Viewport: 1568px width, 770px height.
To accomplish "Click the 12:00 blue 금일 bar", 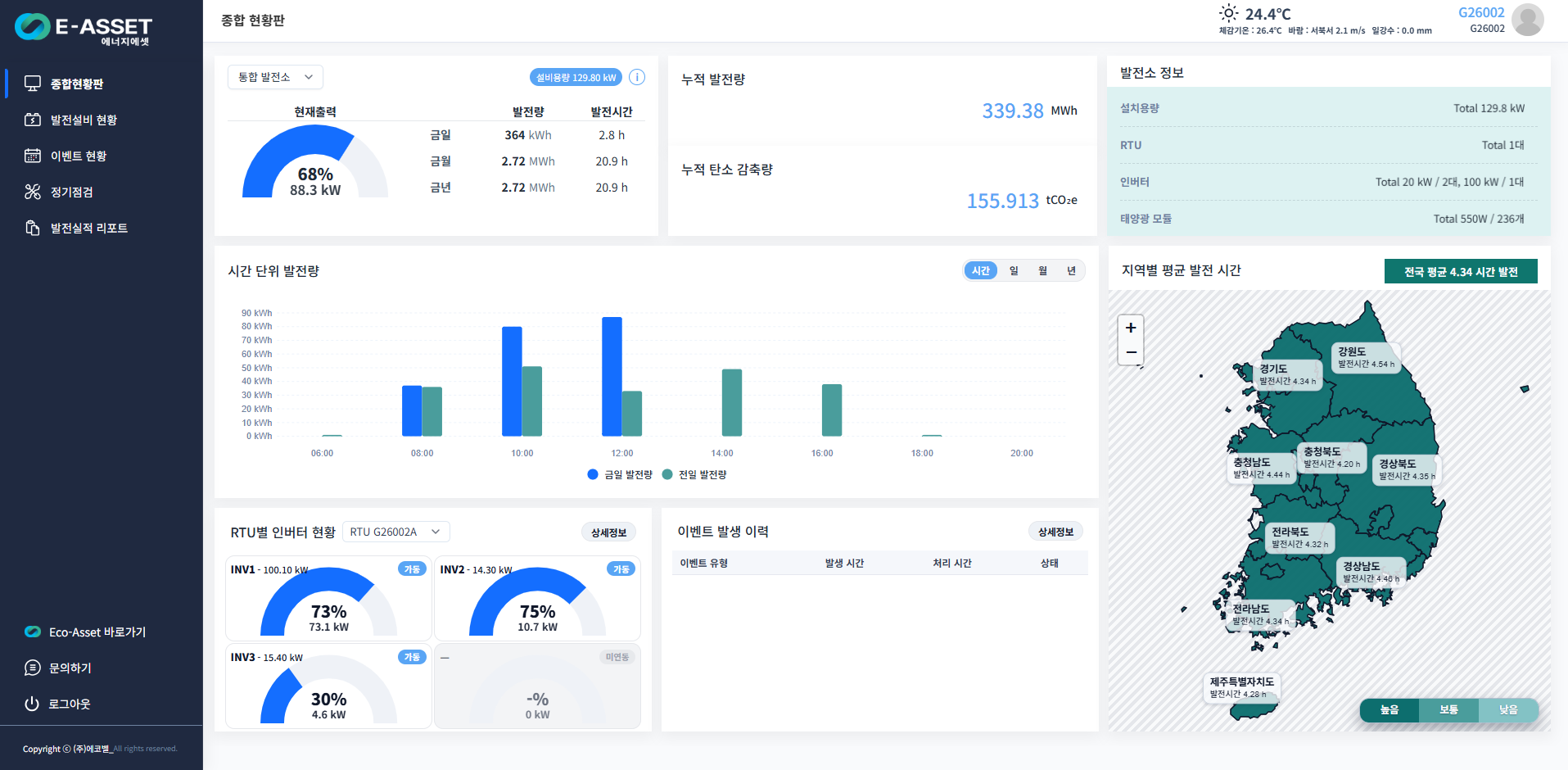I will pos(612,377).
